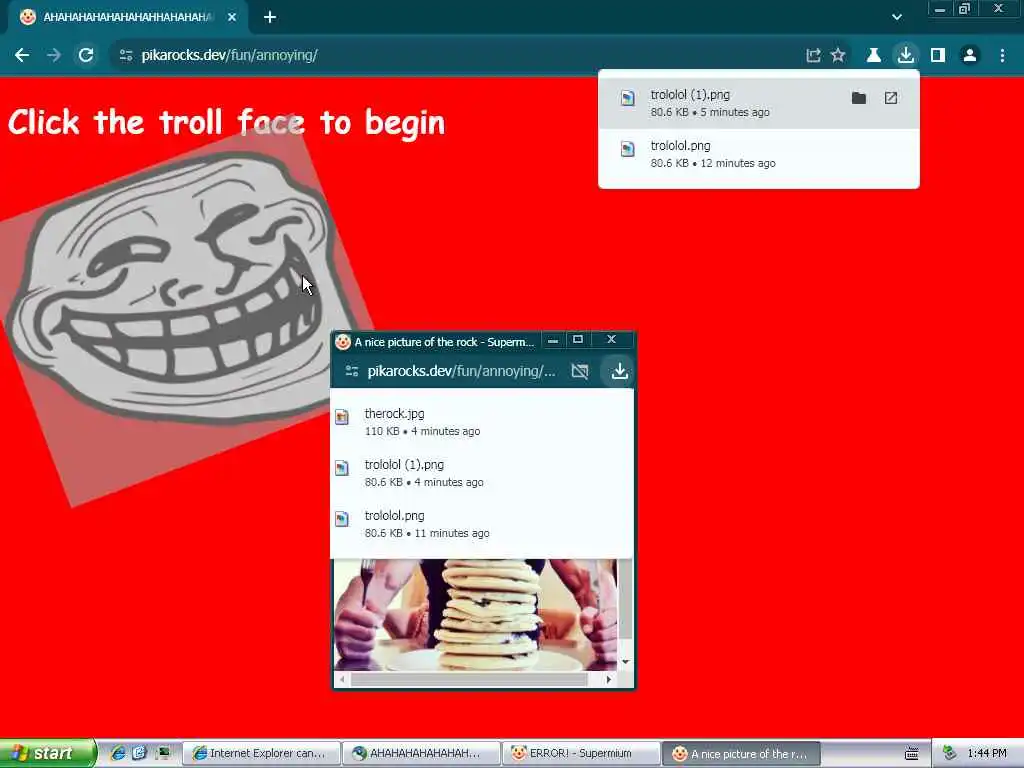
Task: Click the on-screen keyboard tray icon
Action: [912, 754]
